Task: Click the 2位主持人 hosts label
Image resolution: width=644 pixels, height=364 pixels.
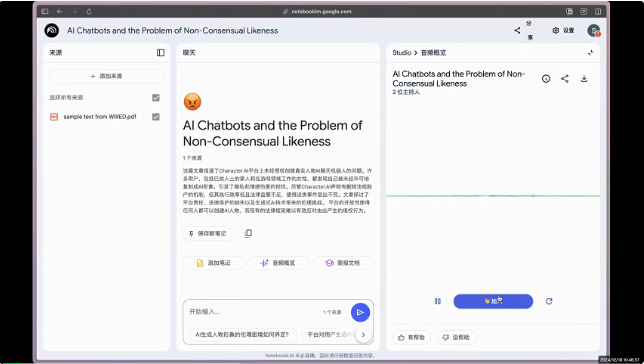Action: [406, 92]
